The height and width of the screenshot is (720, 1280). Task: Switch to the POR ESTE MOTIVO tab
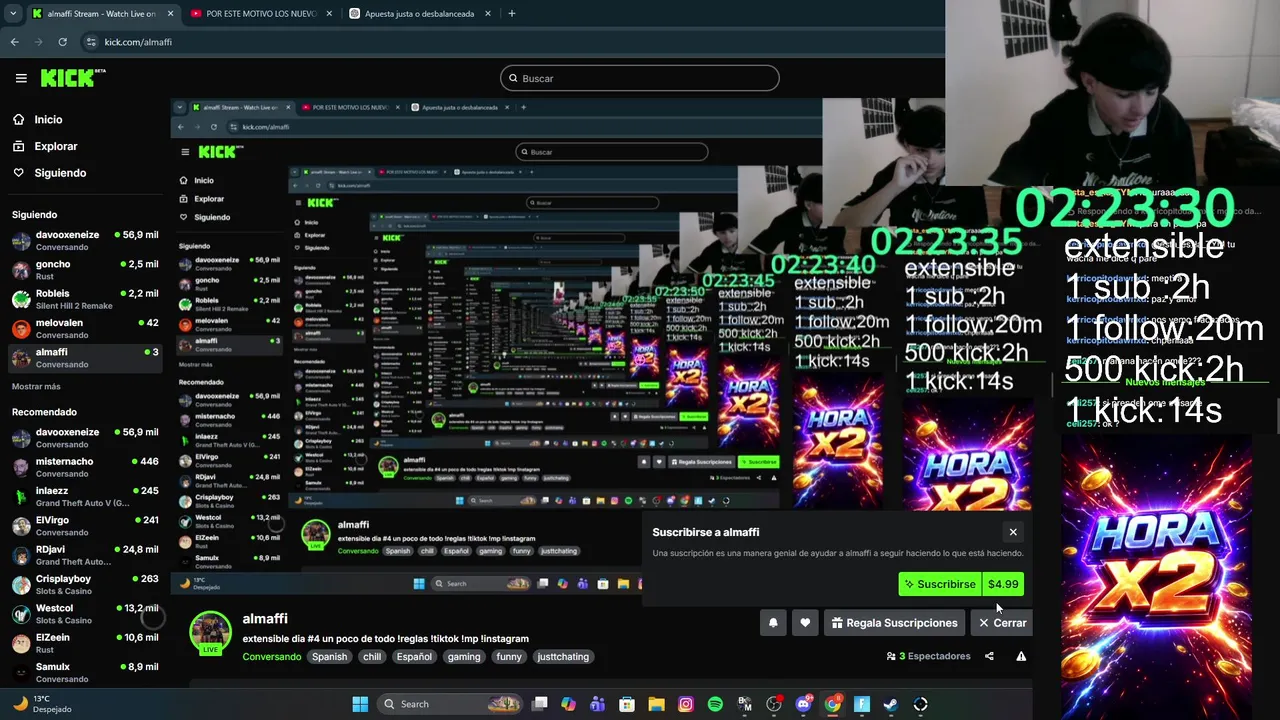(x=261, y=14)
